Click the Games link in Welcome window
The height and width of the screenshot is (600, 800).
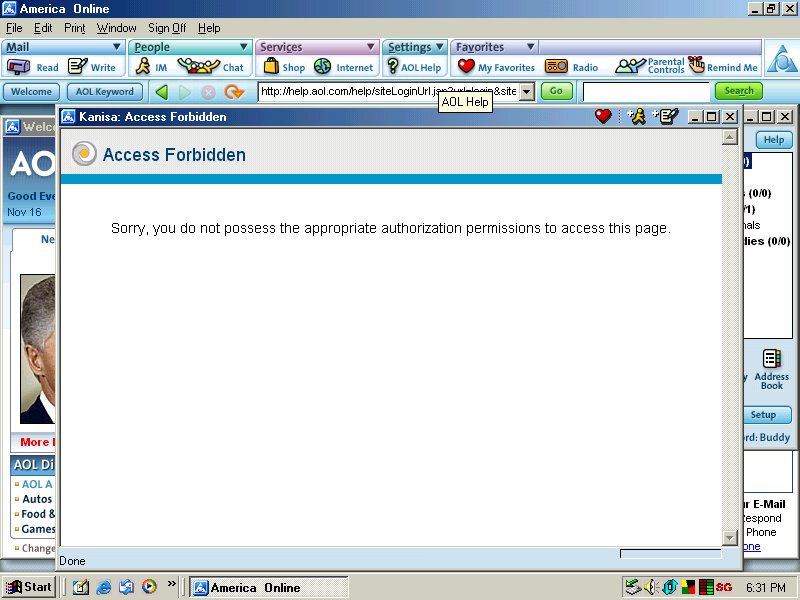[x=38, y=529]
